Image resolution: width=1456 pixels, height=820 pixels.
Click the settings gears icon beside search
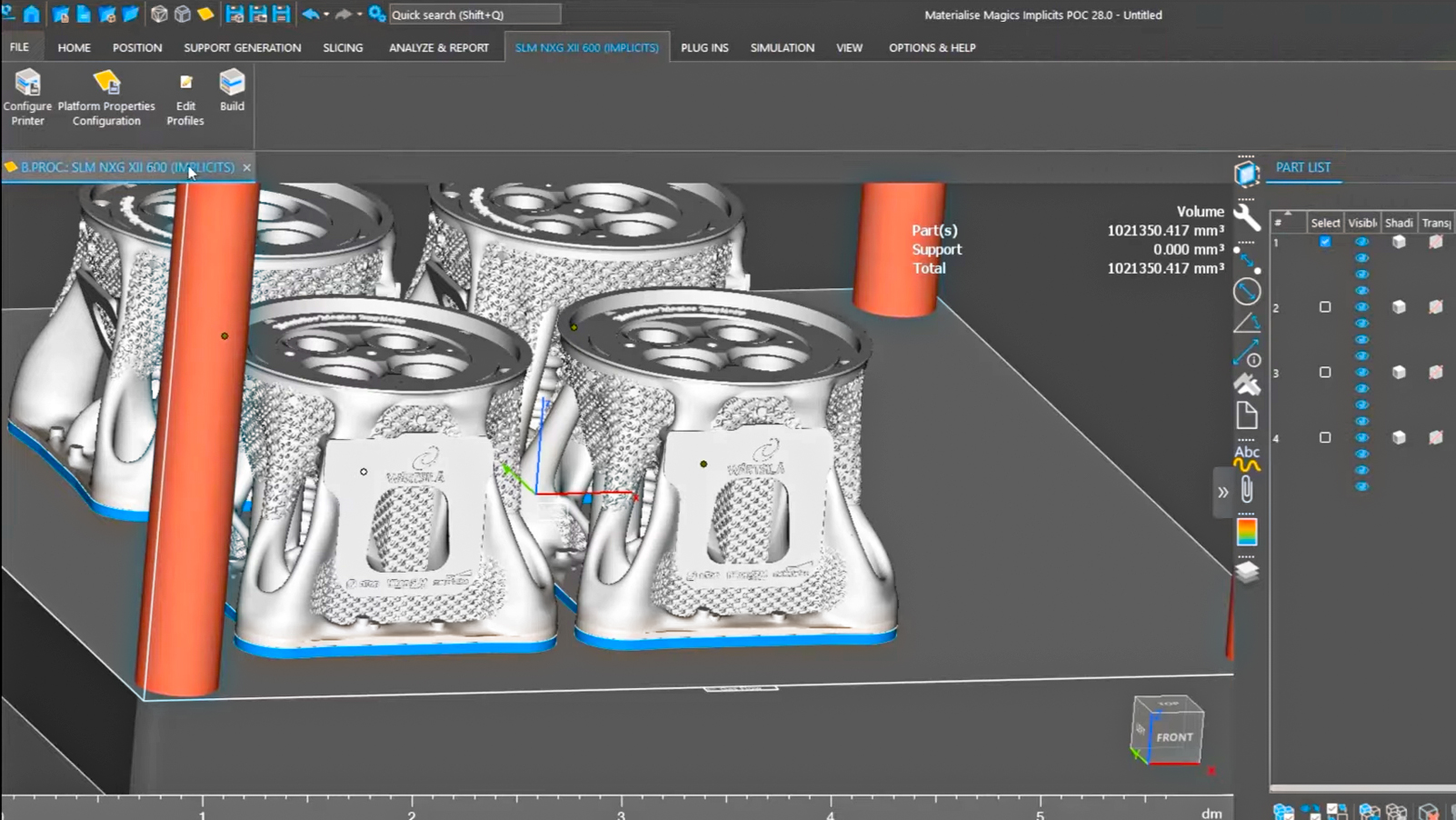coord(376,14)
